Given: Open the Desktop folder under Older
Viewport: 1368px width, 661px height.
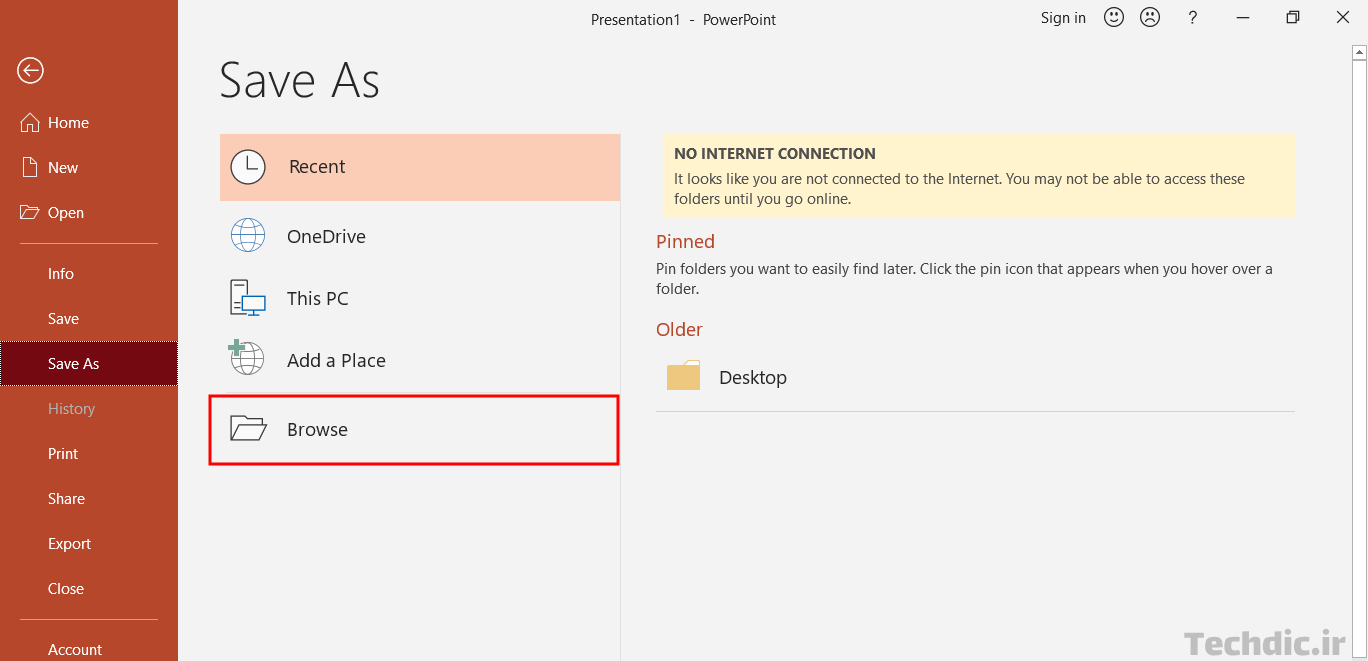Looking at the screenshot, I should [x=975, y=377].
